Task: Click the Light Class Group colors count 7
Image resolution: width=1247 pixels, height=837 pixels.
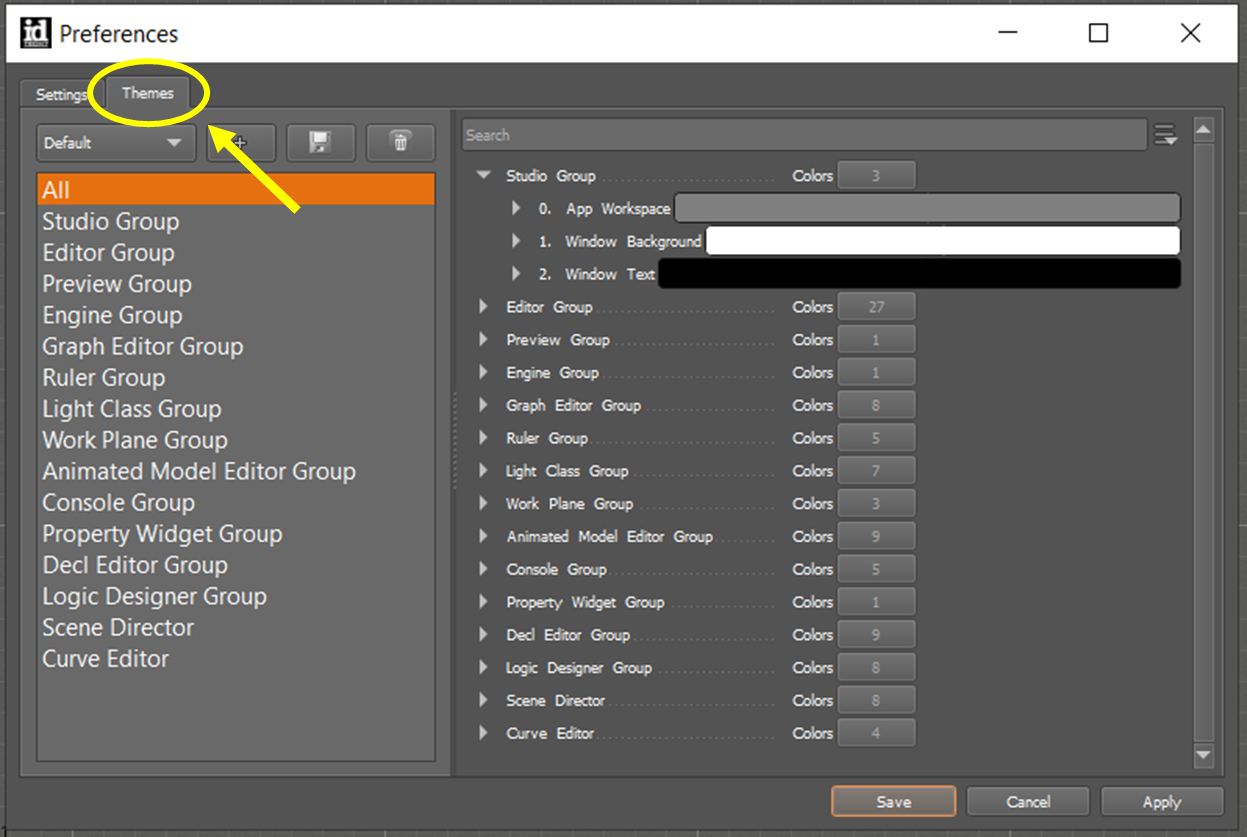Action: tap(876, 471)
